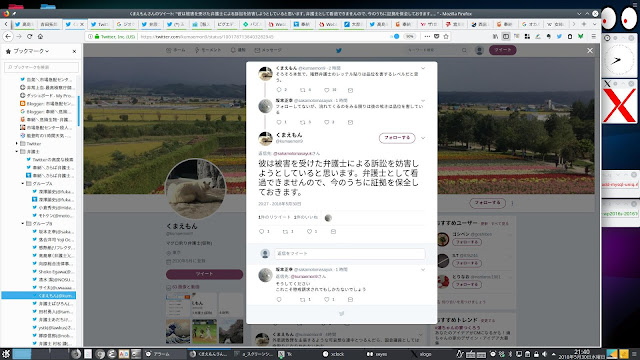This screenshot has height=360, width=640.
Task: Reply to the main tweet via speech bubble
Action: [x=262, y=231]
